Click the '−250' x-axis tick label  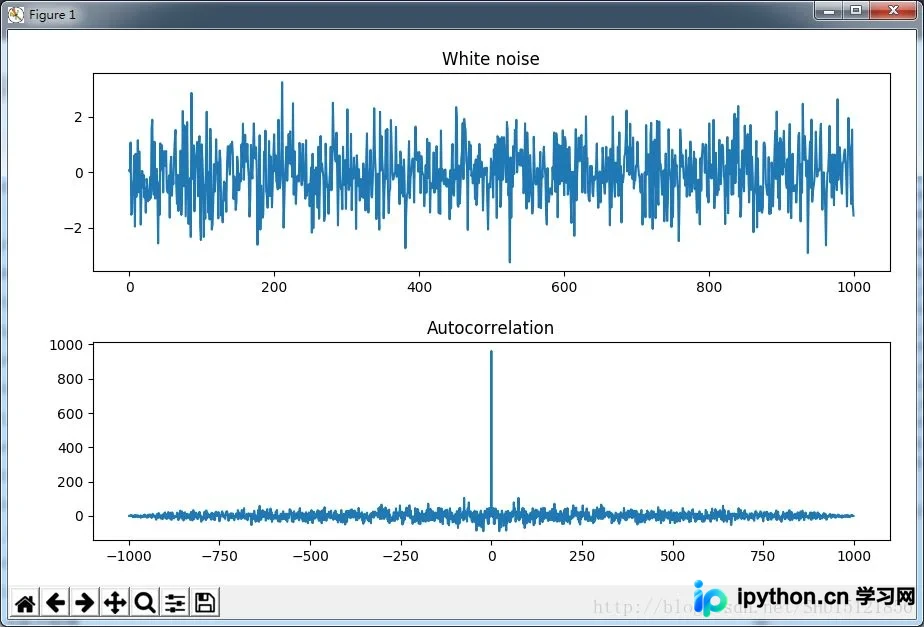401,556
